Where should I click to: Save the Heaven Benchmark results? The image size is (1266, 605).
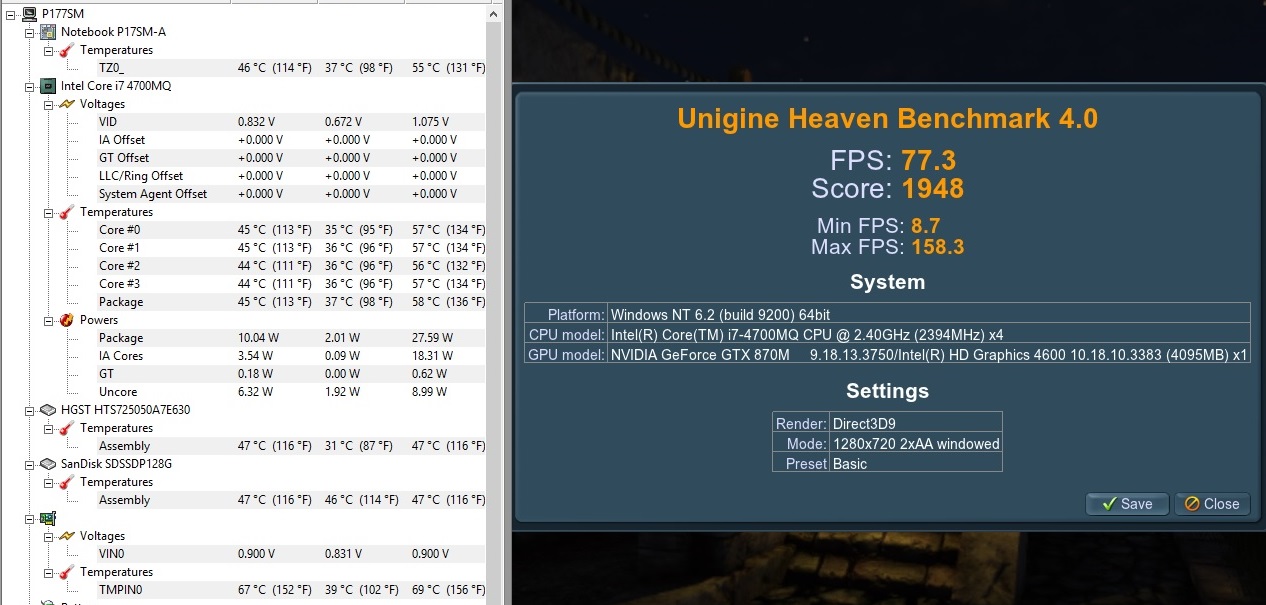(1126, 504)
